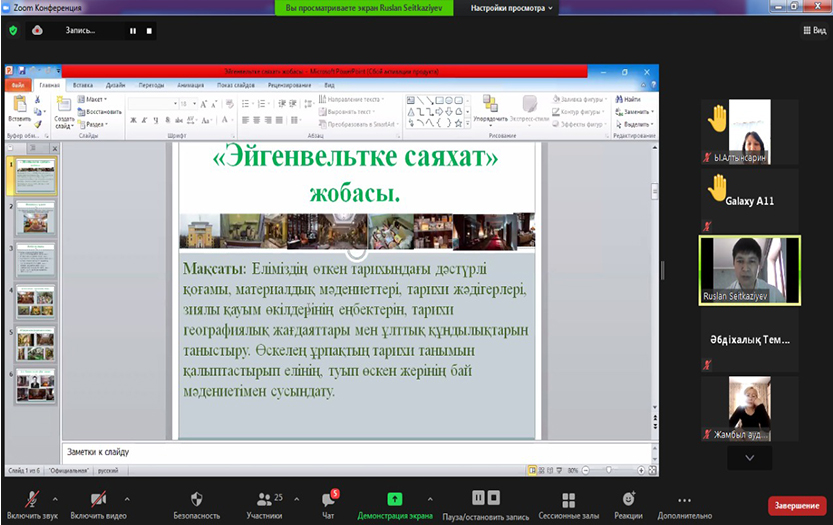This screenshot has width=833, height=525.
Task: Switch view layout using Вид button
Action: [x=813, y=31]
